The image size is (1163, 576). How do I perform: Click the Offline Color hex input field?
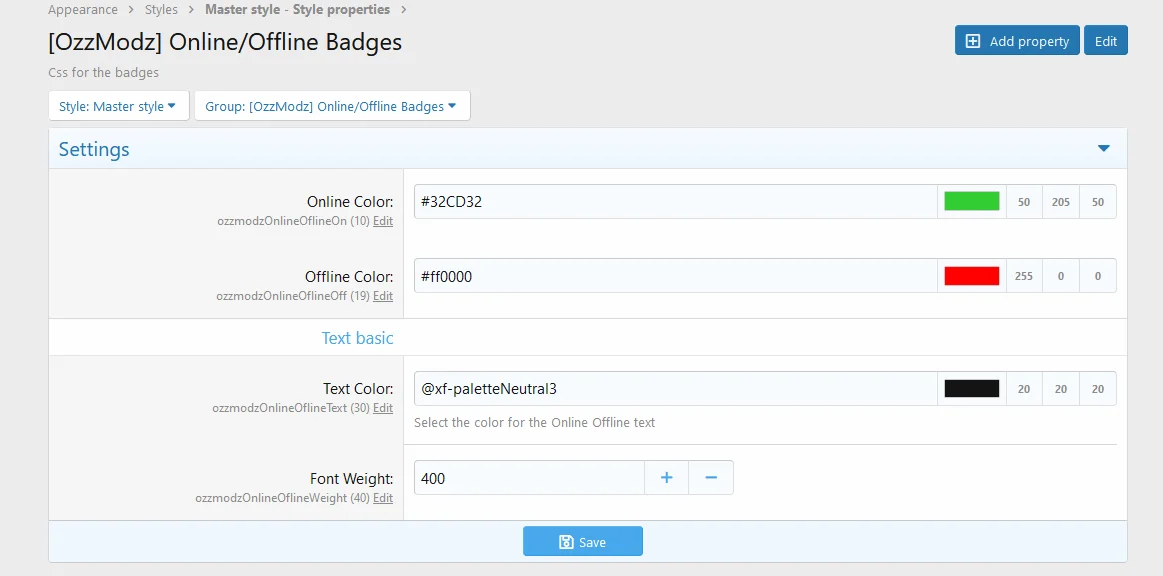click(x=675, y=276)
